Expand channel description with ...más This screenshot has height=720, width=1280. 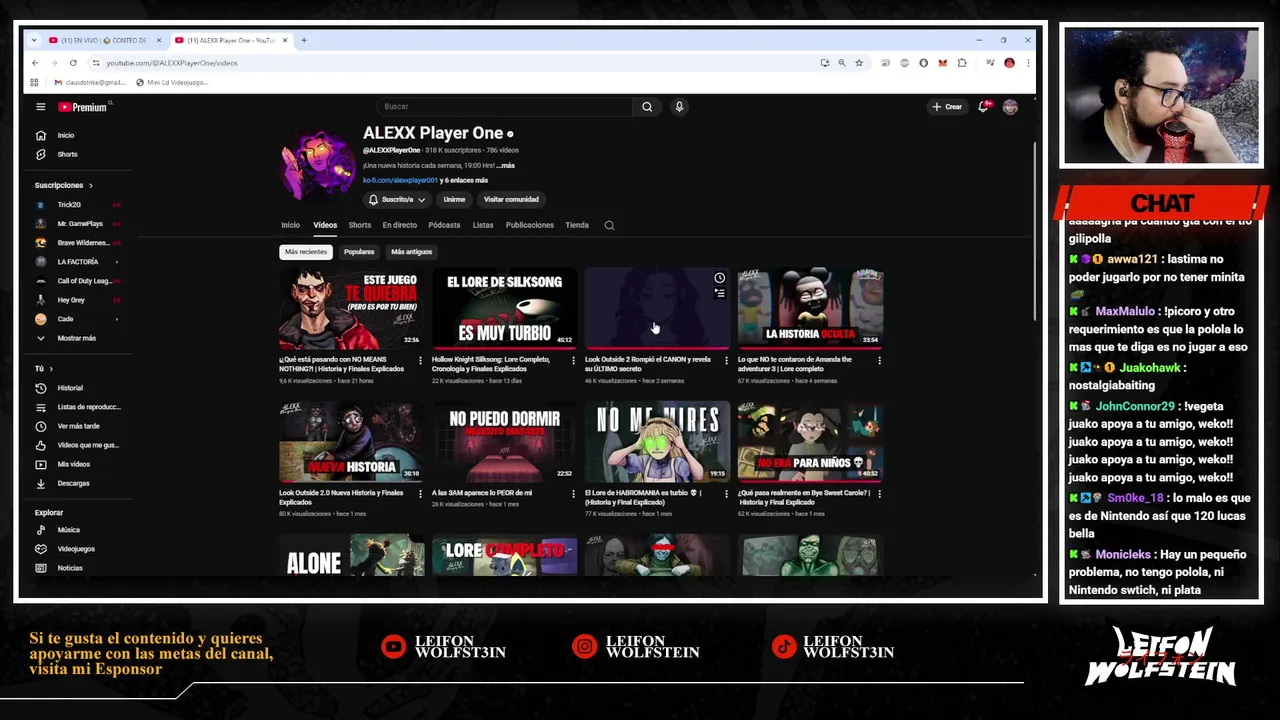[505, 165]
